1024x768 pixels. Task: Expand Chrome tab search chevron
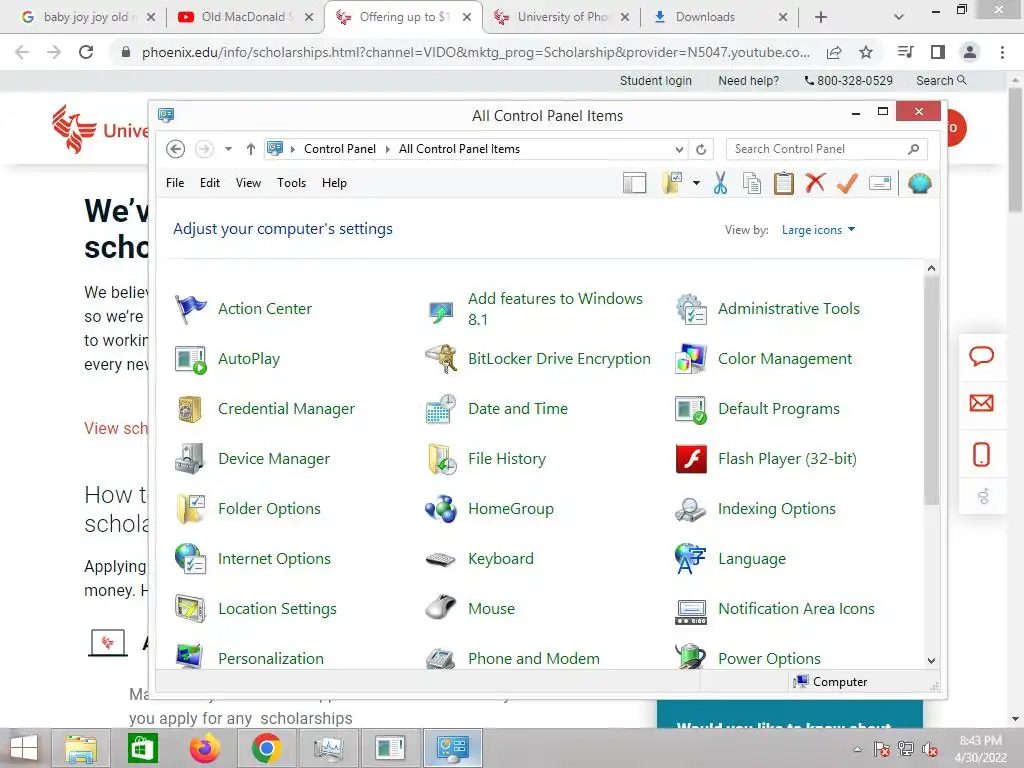tap(899, 17)
